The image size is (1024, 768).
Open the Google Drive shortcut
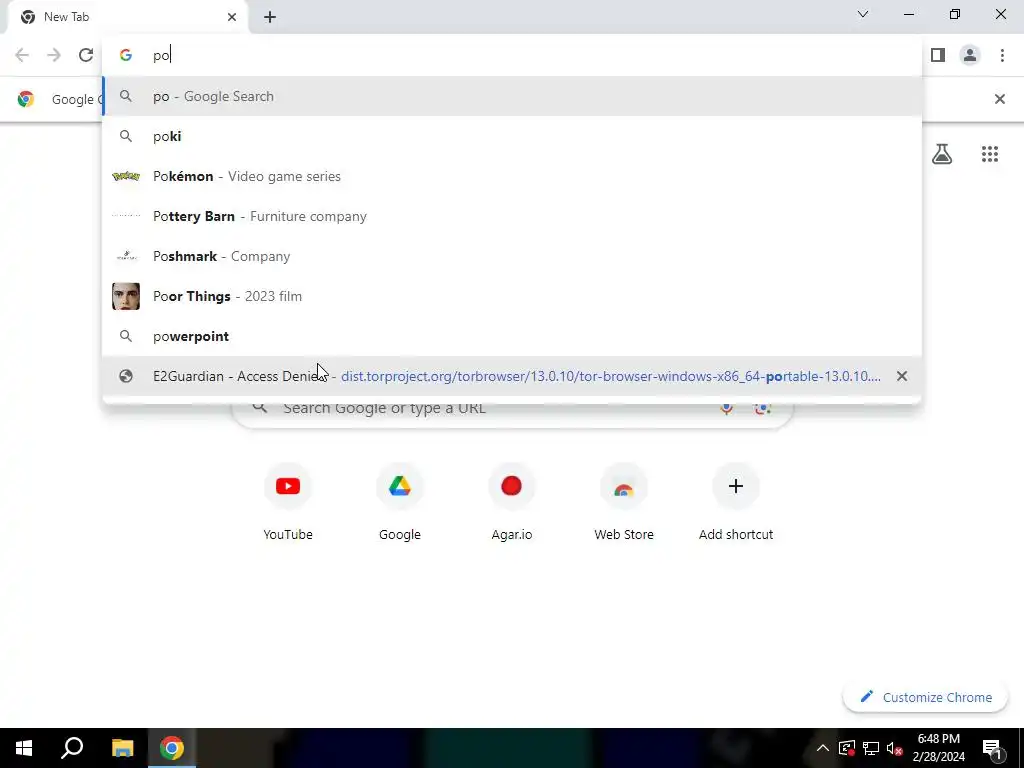(x=400, y=503)
